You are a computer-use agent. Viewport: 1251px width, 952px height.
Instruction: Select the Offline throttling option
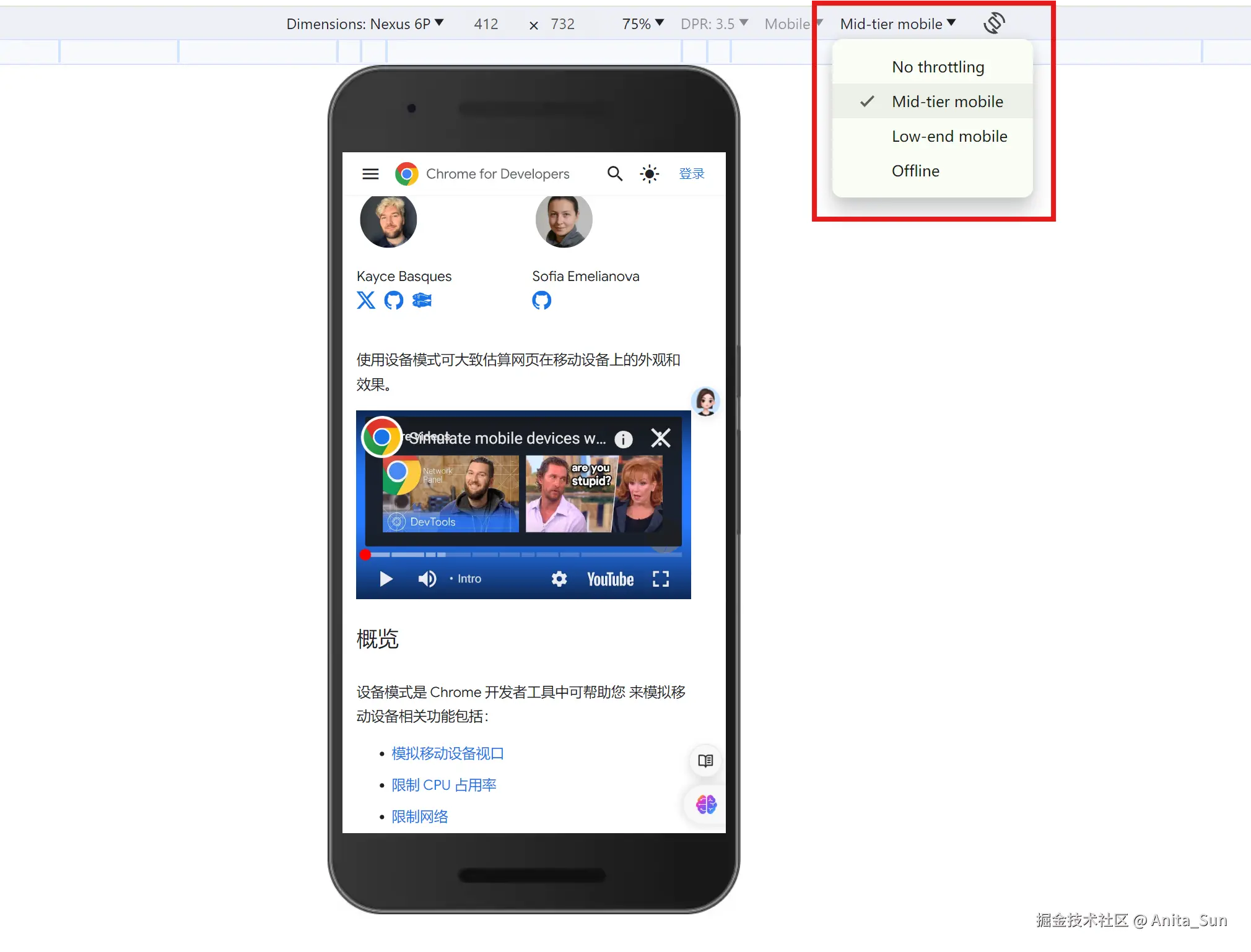[915, 171]
